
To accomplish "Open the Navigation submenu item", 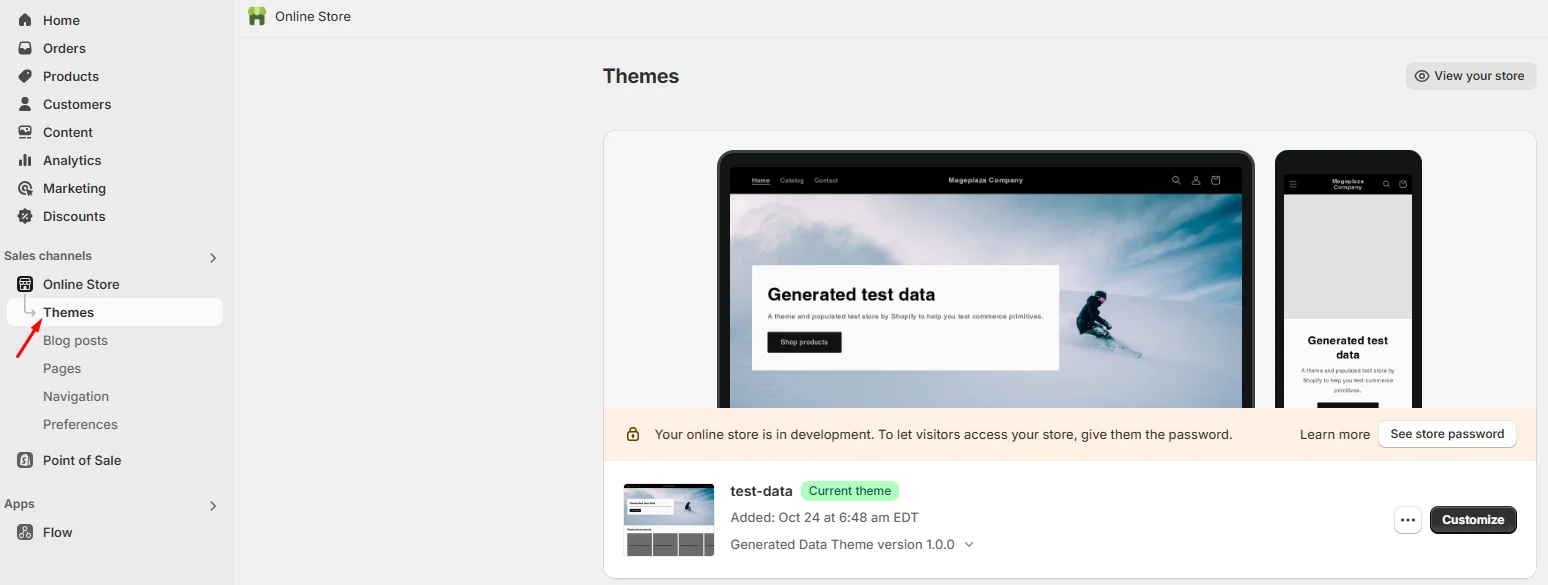I will 76,396.
